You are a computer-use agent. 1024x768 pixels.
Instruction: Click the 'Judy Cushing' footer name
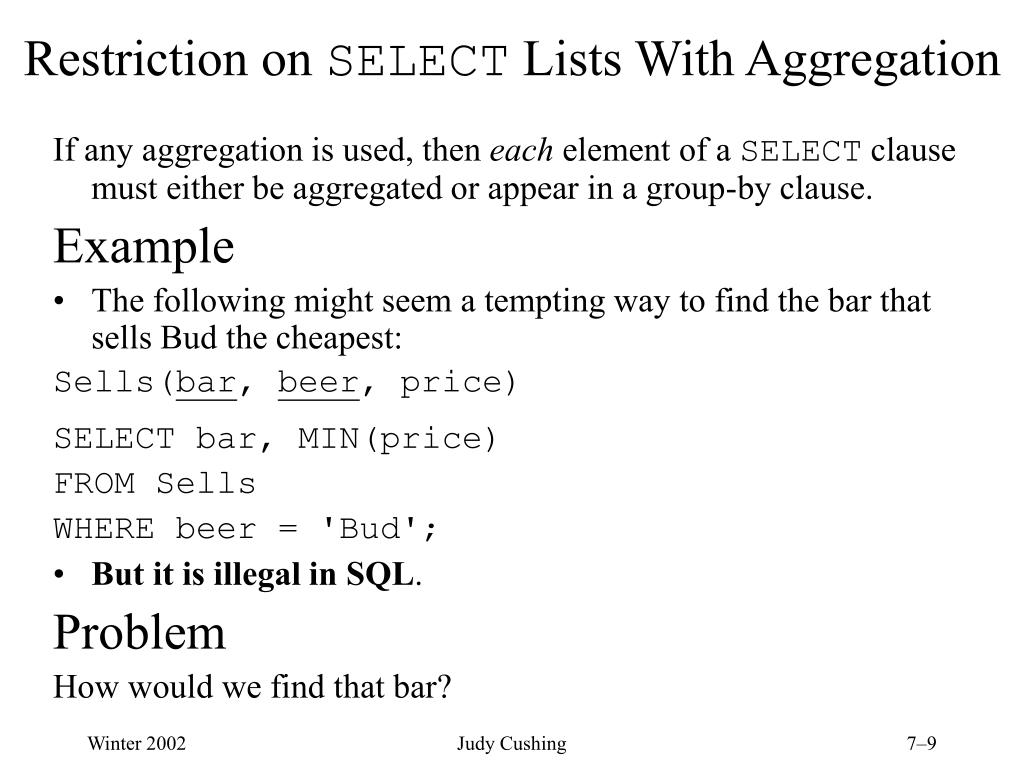tap(511, 744)
